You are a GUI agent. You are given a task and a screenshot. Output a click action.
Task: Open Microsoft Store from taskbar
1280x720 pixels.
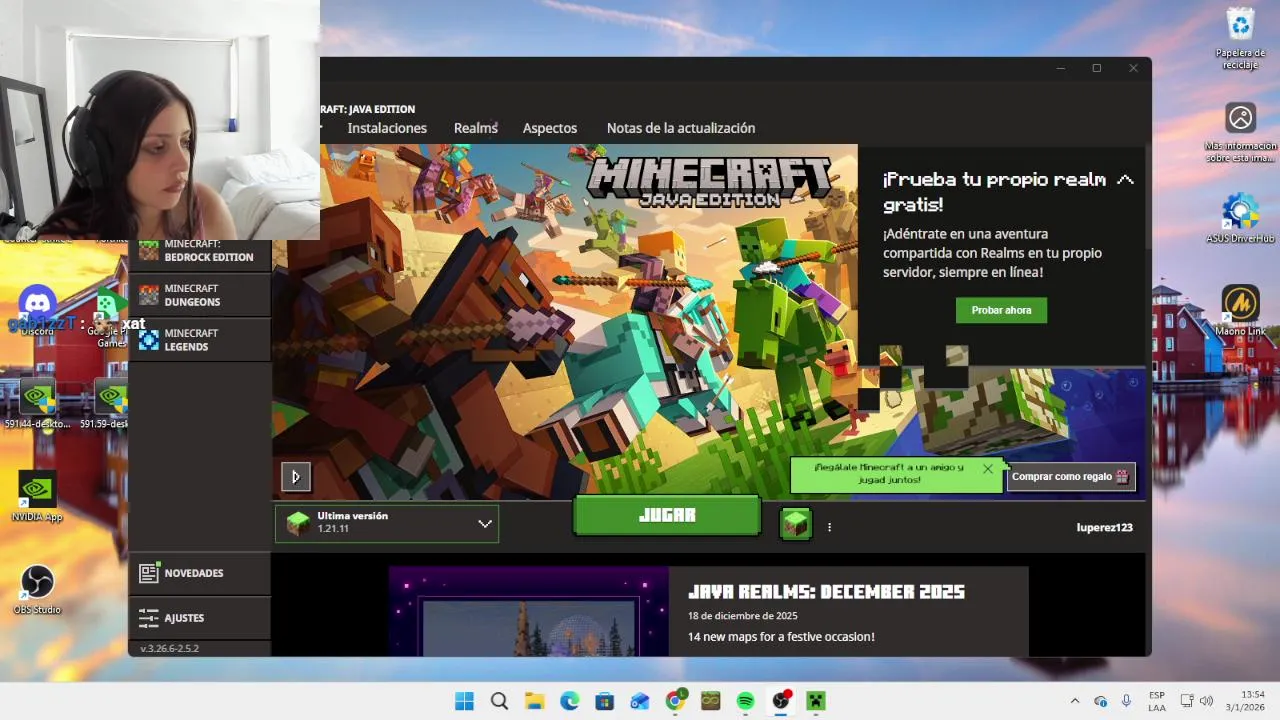click(604, 701)
